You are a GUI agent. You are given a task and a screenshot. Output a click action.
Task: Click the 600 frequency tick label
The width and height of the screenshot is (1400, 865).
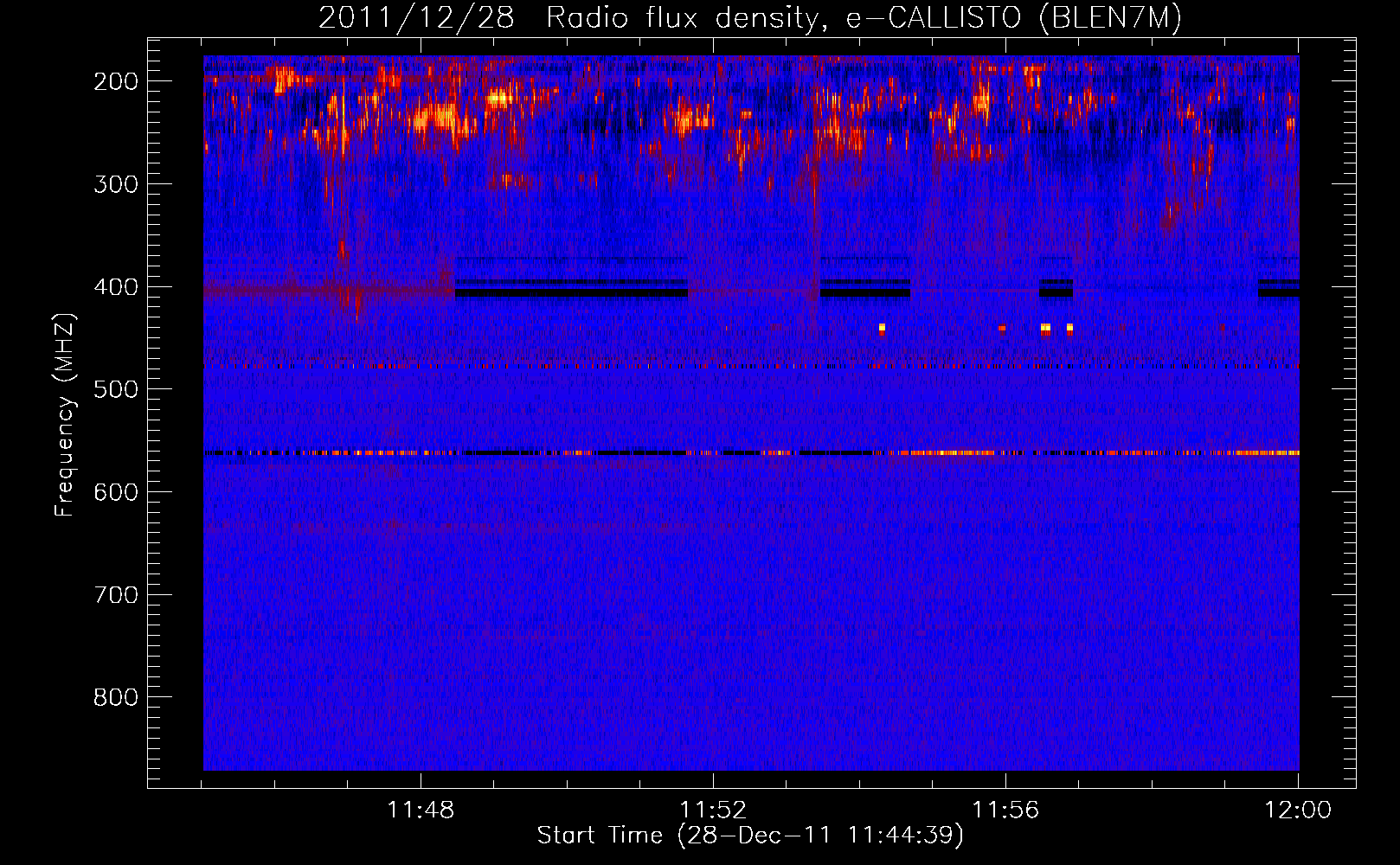click(116, 492)
